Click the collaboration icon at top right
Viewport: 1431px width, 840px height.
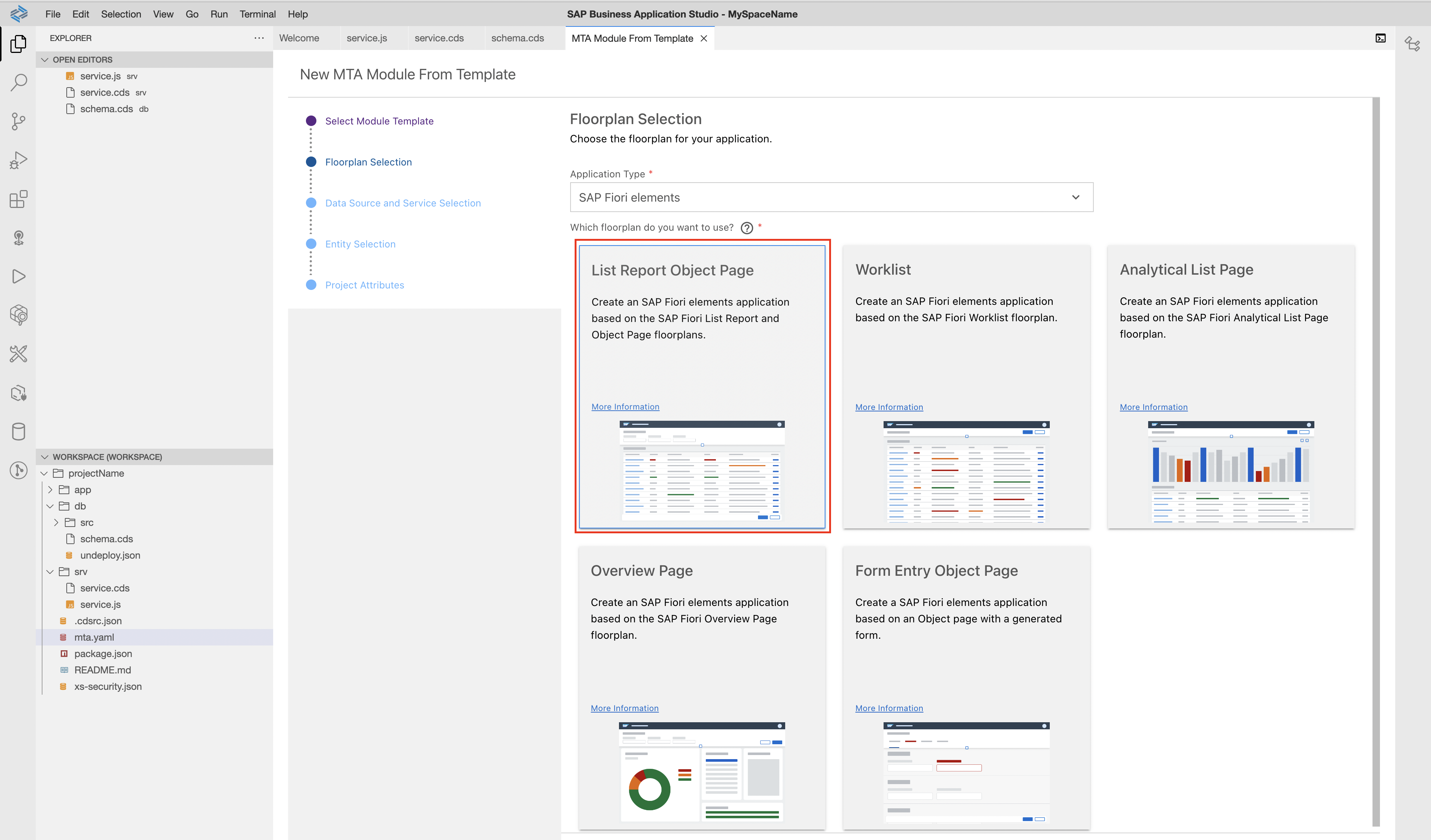pyautogui.click(x=1413, y=43)
